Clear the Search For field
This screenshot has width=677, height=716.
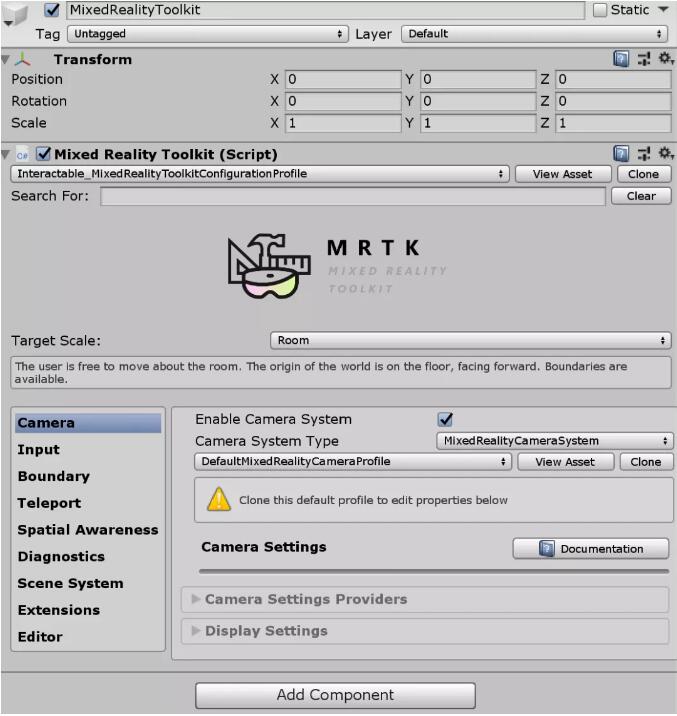(x=641, y=196)
